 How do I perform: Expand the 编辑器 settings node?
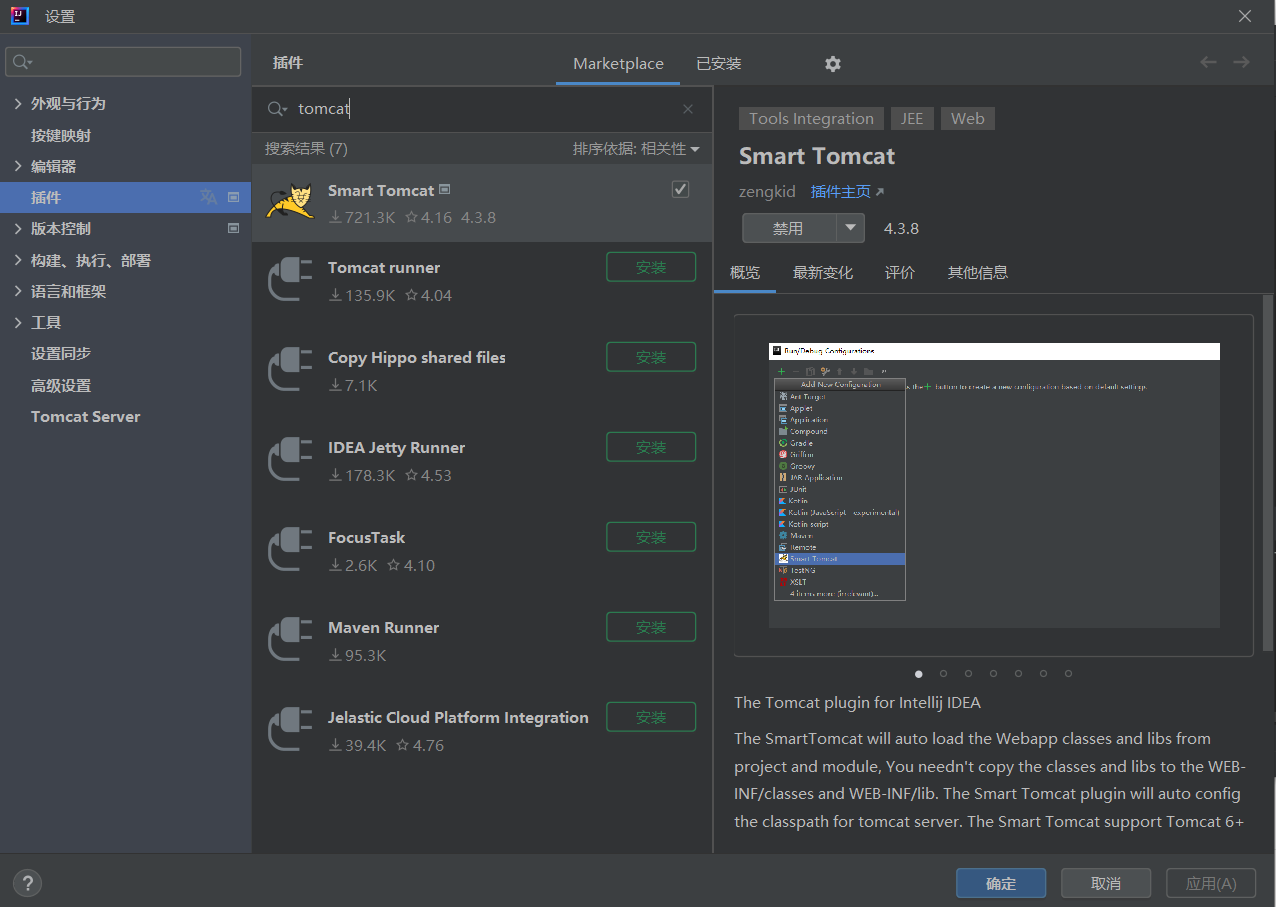(18, 166)
